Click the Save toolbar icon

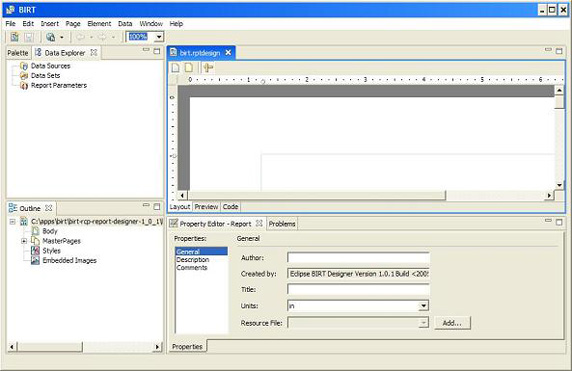29,37
